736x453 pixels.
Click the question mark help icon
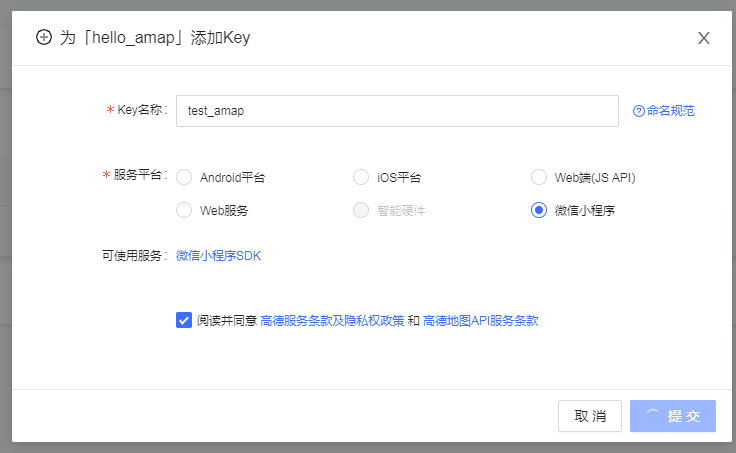(638, 111)
